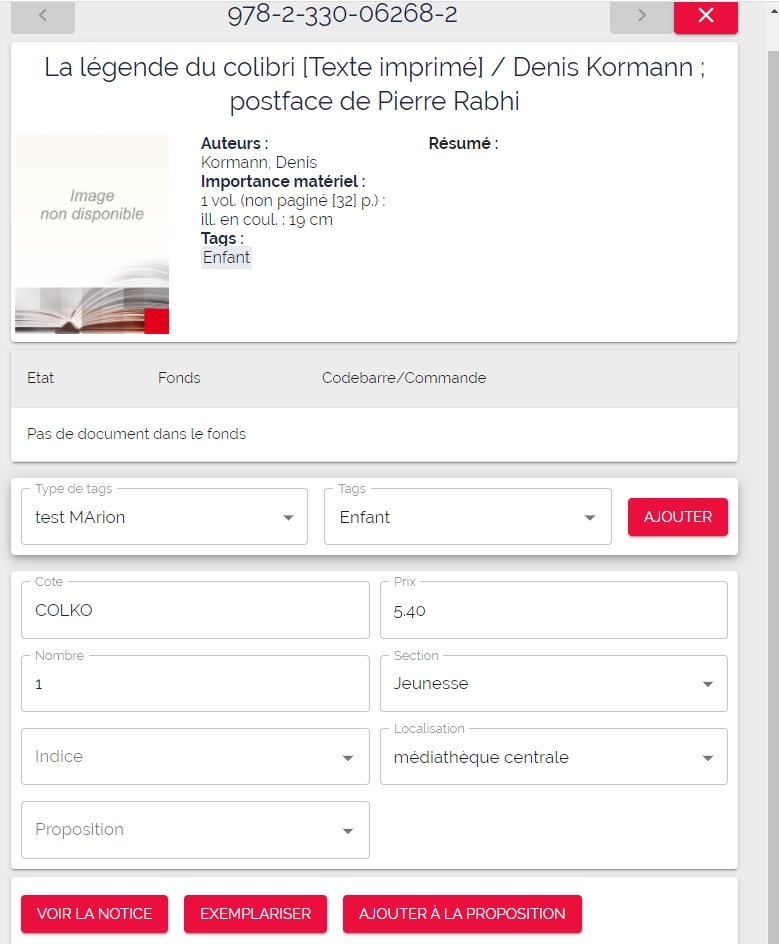Go to next record with right chevron
The width and height of the screenshot is (779, 944).
pos(642,16)
